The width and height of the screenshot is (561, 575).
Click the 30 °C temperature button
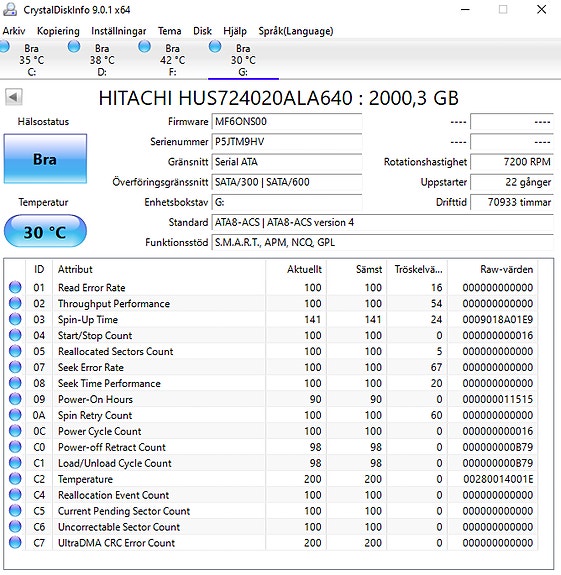pos(45,231)
